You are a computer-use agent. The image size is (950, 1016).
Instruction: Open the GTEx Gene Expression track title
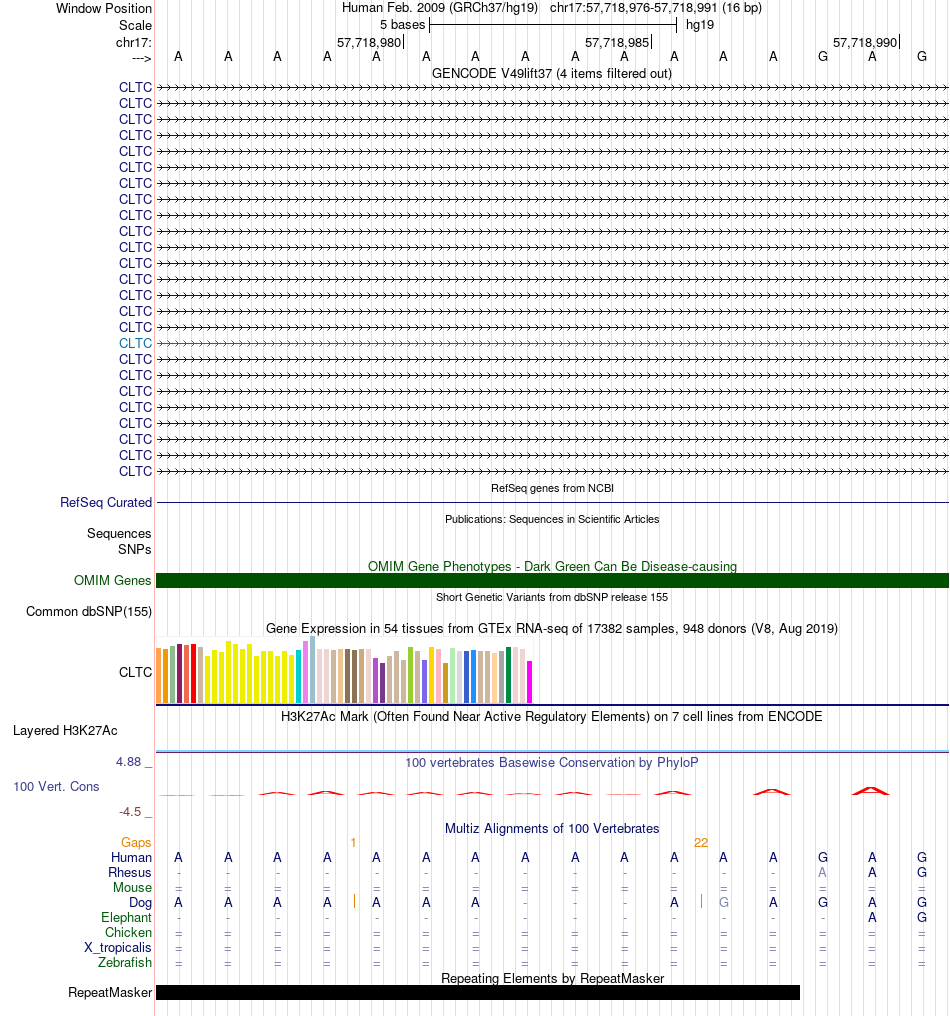click(551, 629)
